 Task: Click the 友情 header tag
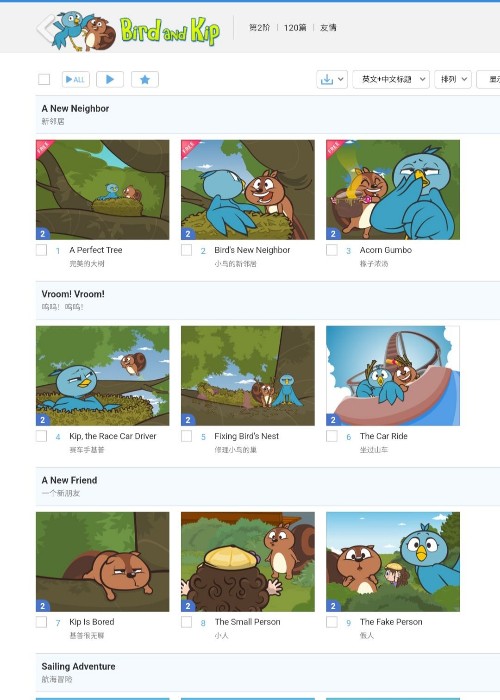(328, 28)
